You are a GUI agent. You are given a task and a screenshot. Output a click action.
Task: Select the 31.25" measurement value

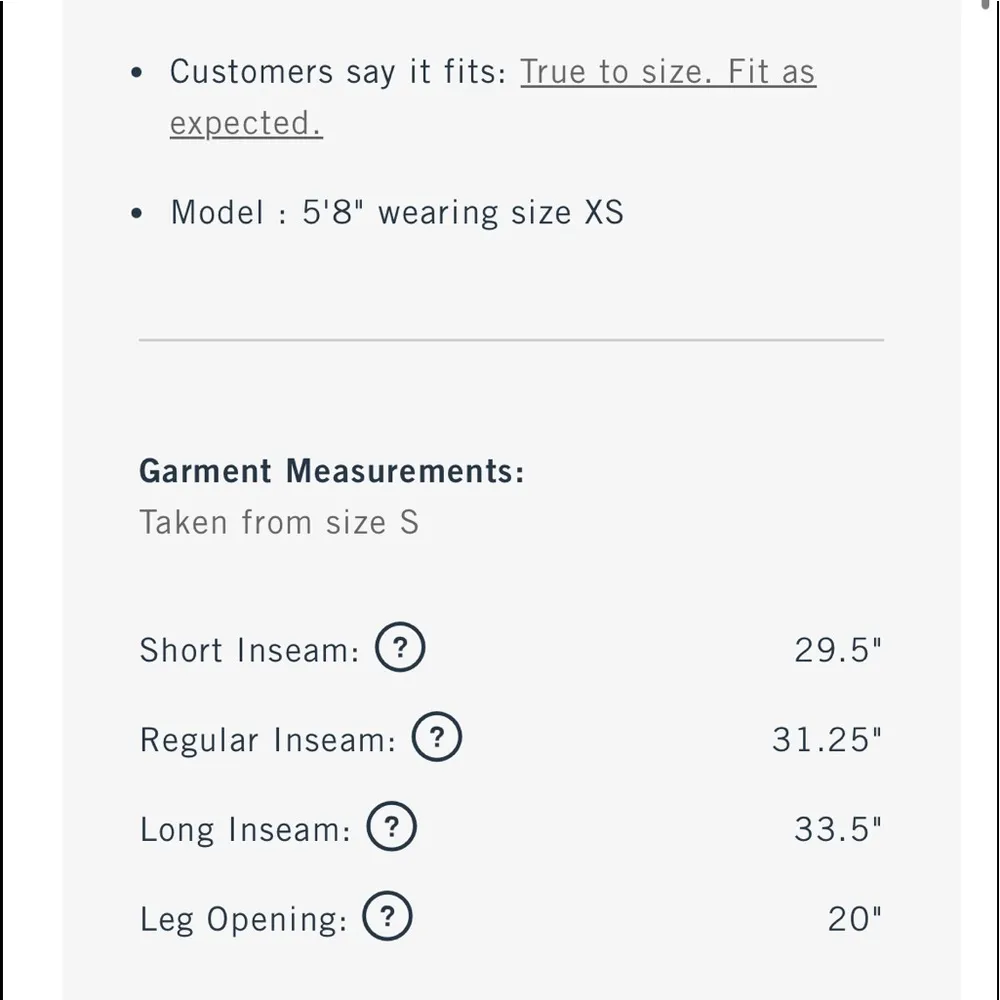tap(827, 740)
